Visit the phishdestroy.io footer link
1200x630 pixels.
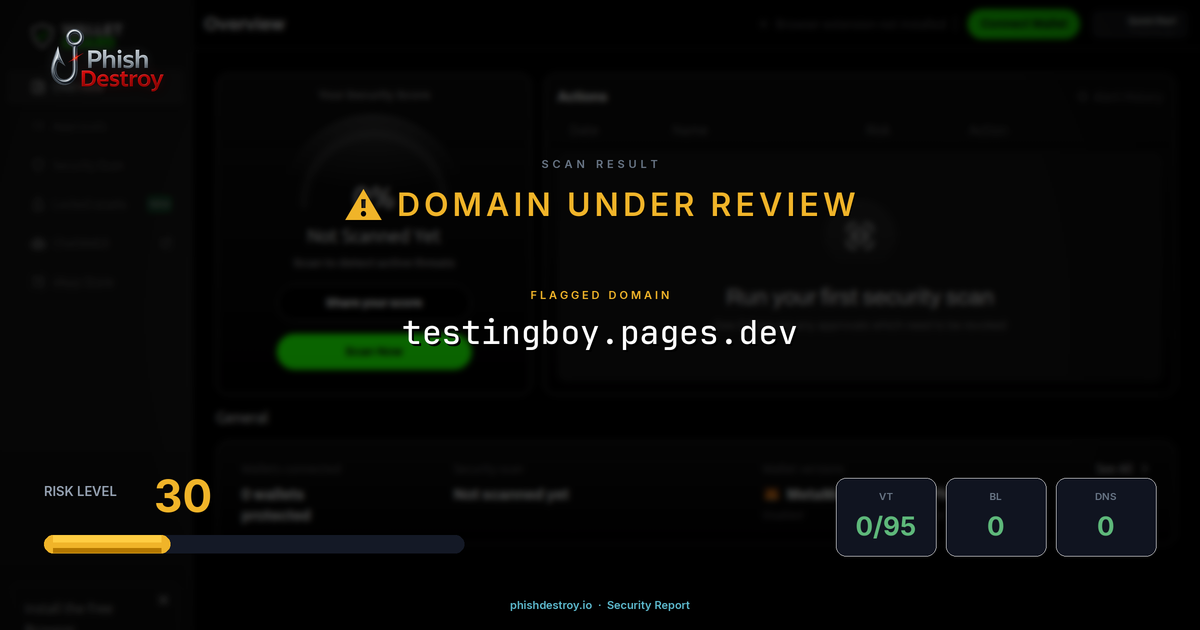(x=550, y=605)
